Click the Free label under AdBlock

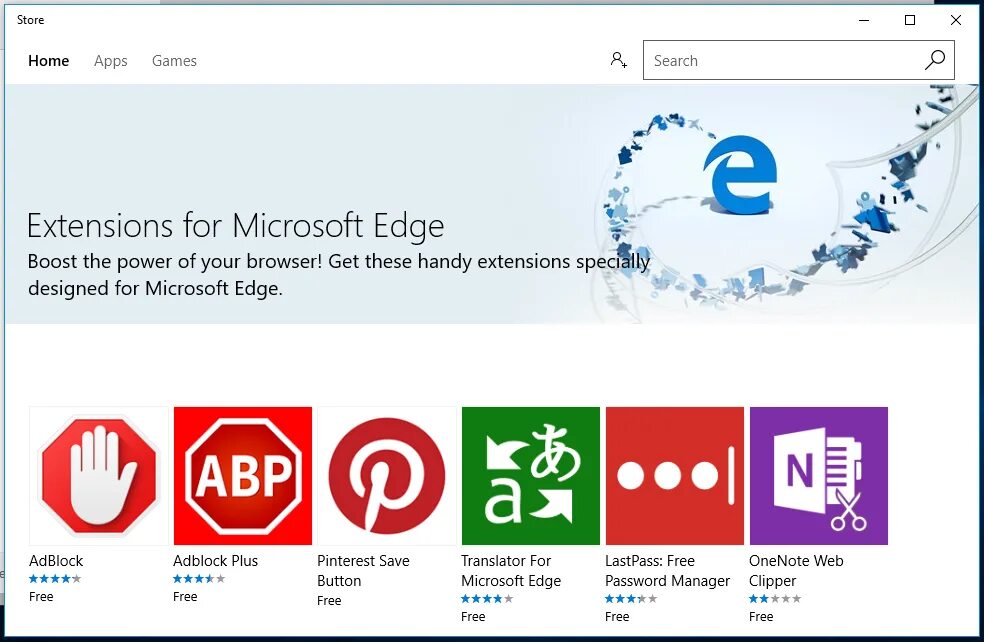[x=41, y=597]
